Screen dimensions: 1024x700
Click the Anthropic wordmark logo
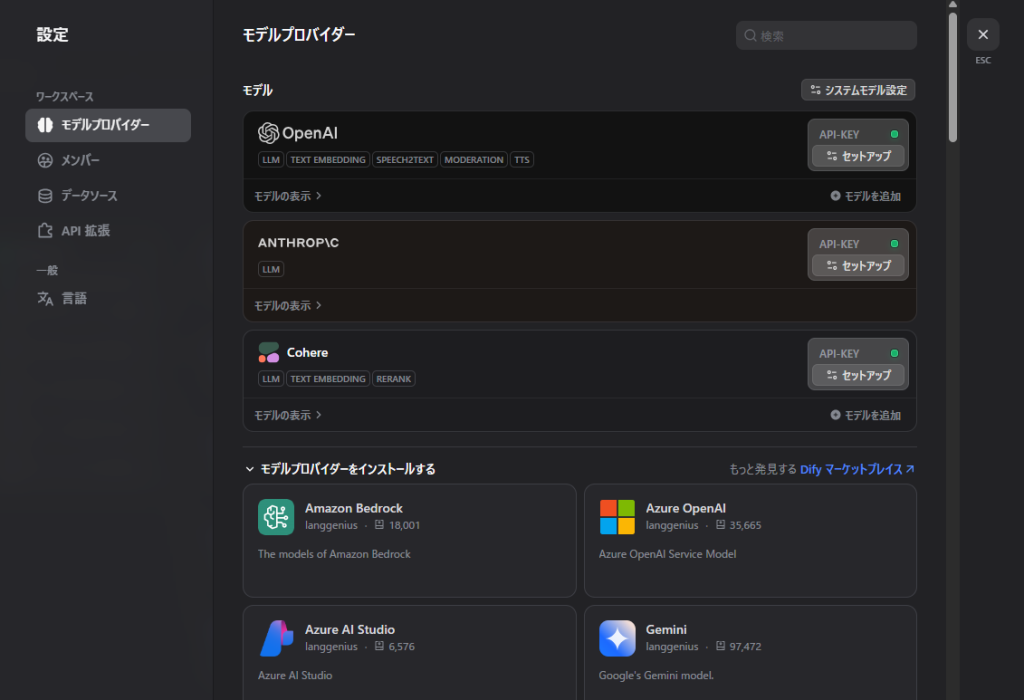tap(298, 243)
